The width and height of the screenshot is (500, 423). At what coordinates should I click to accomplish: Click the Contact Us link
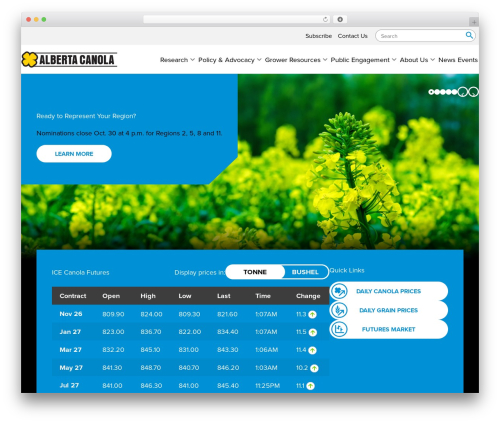[352, 36]
